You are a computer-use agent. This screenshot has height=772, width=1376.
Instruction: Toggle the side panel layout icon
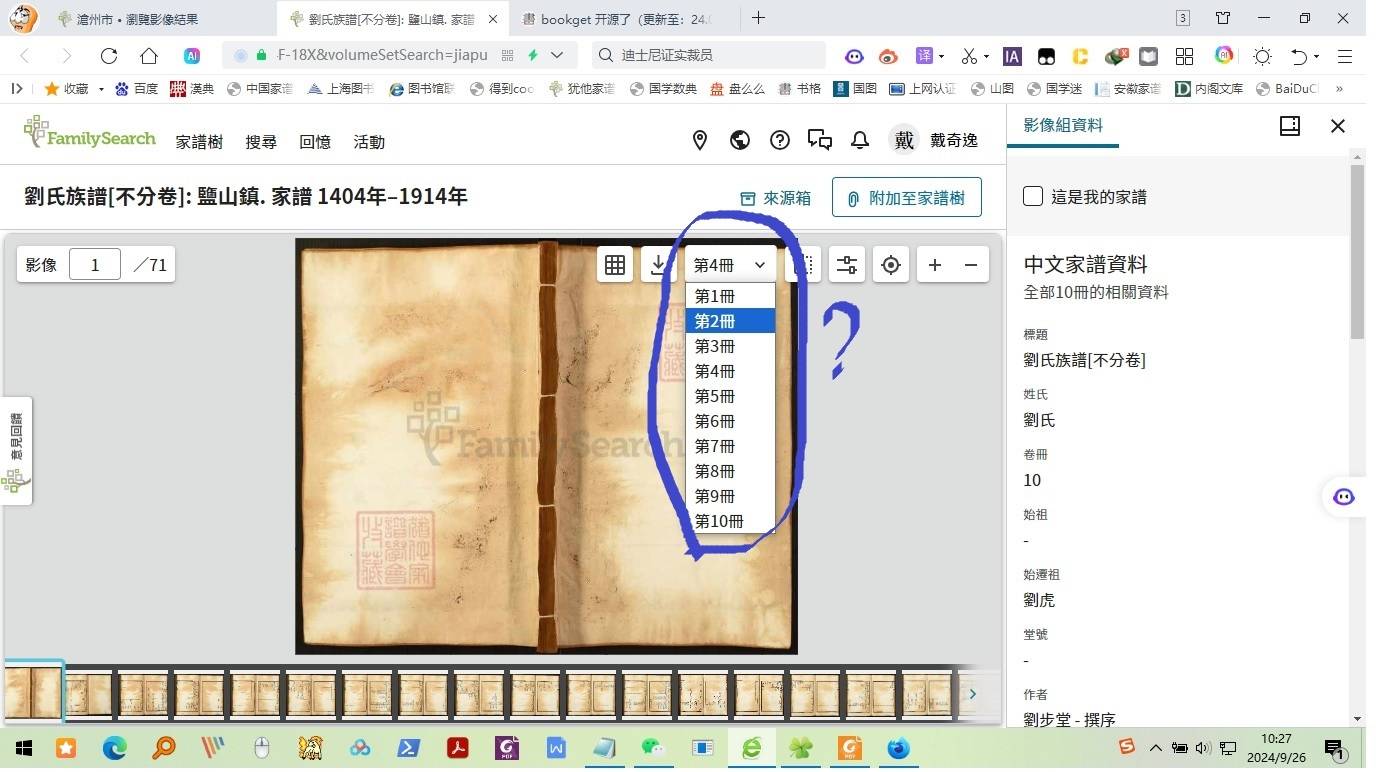(1290, 126)
